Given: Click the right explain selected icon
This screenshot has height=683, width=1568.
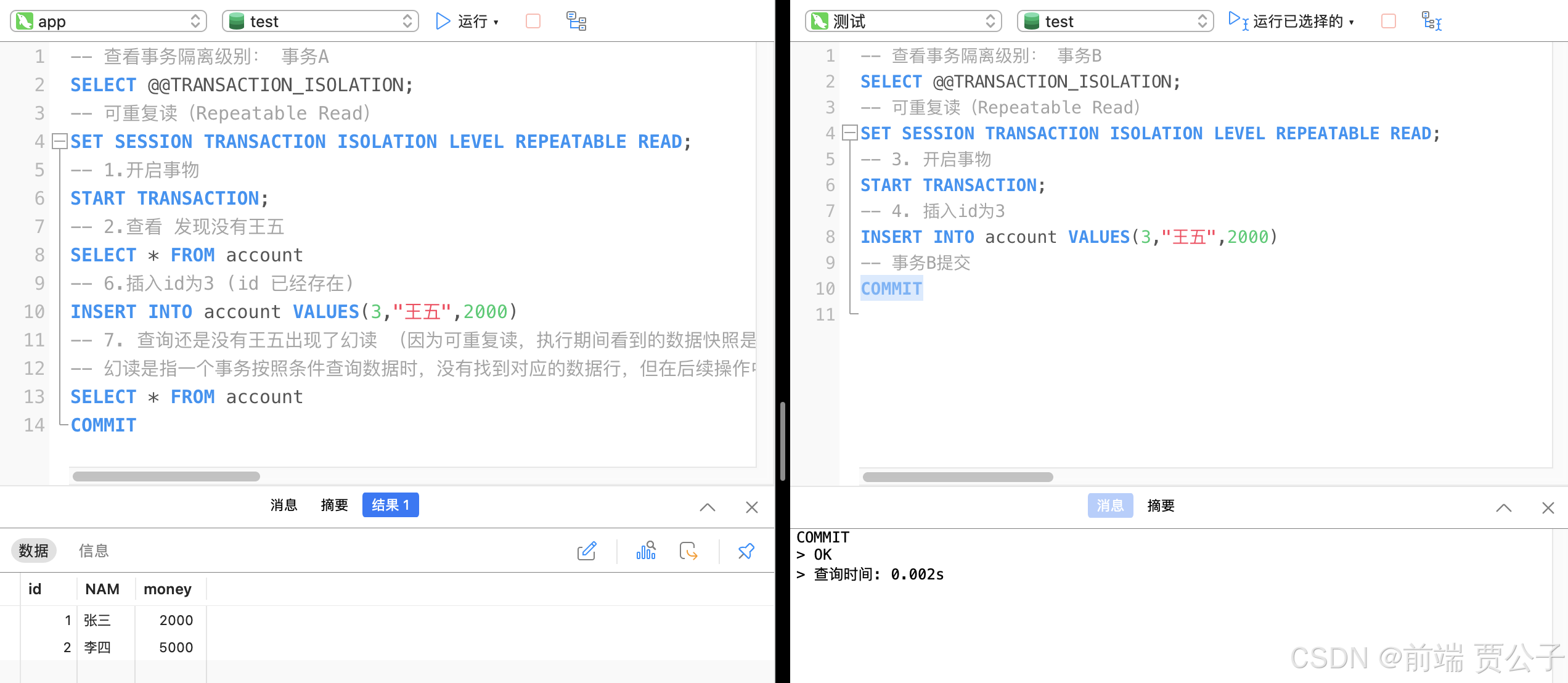Looking at the screenshot, I should click(x=1431, y=22).
